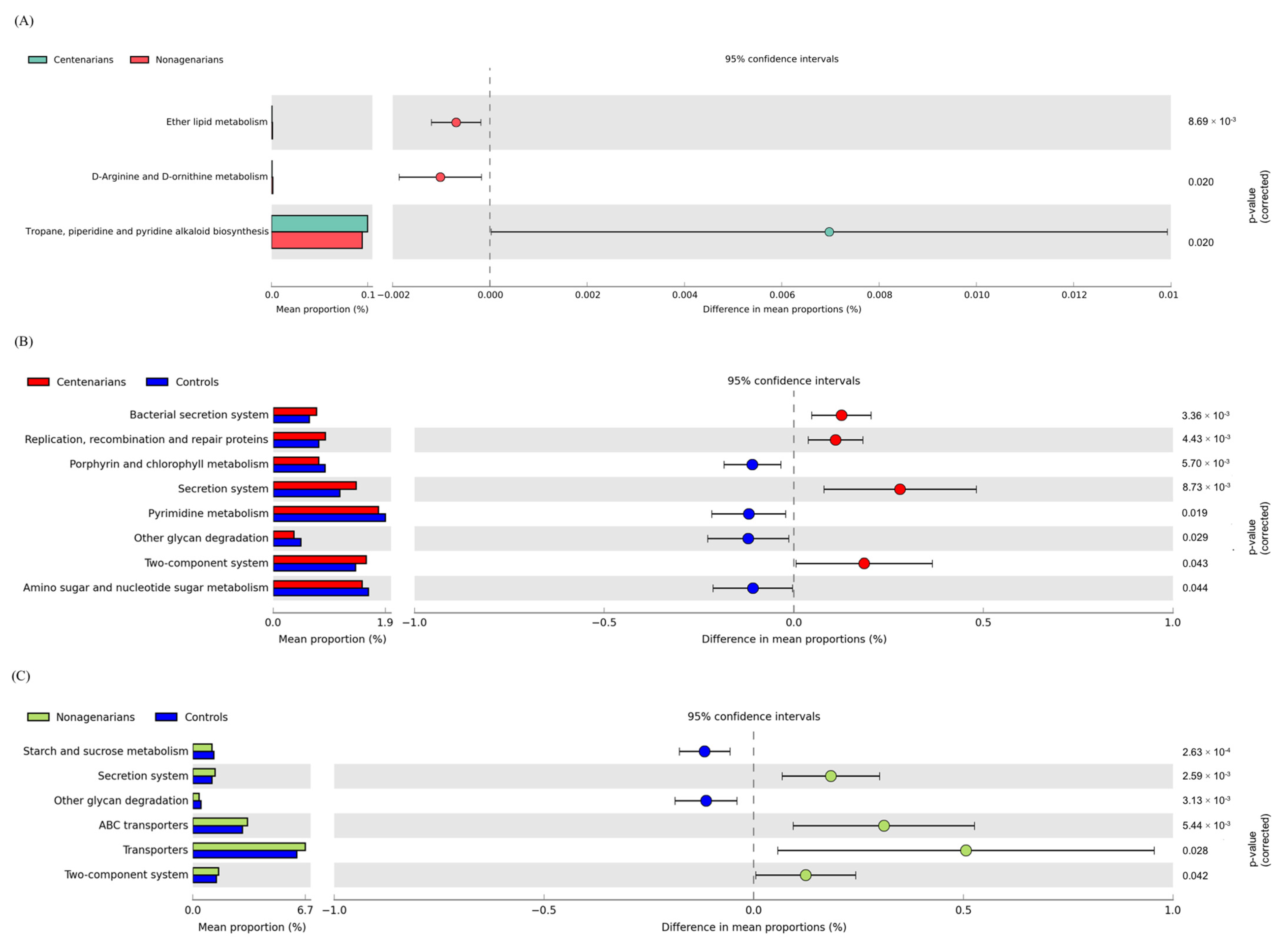Select panel B Secretion system red data point

pos(900,490)
